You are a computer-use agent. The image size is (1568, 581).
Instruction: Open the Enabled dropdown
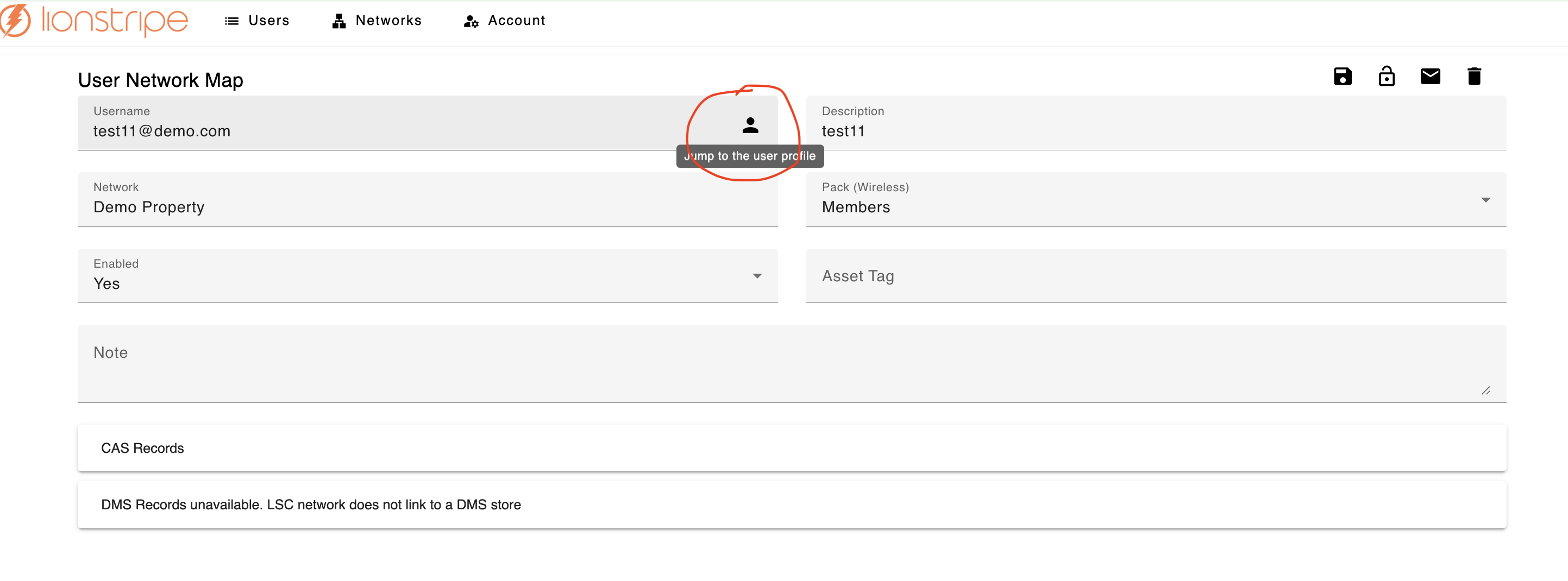coord(427,276)
